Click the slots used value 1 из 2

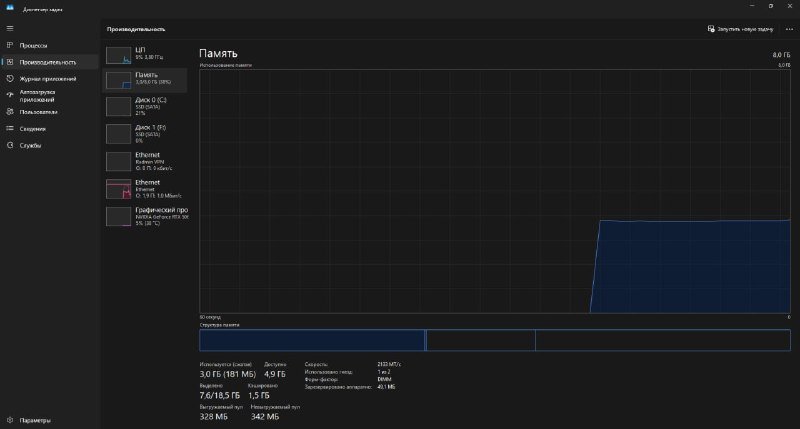384,372
